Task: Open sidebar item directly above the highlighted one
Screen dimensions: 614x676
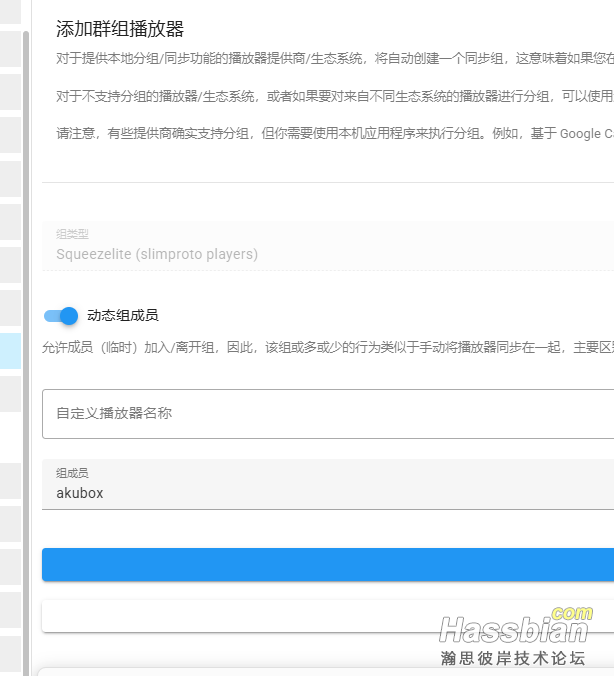Action: (x=10, y=308)
